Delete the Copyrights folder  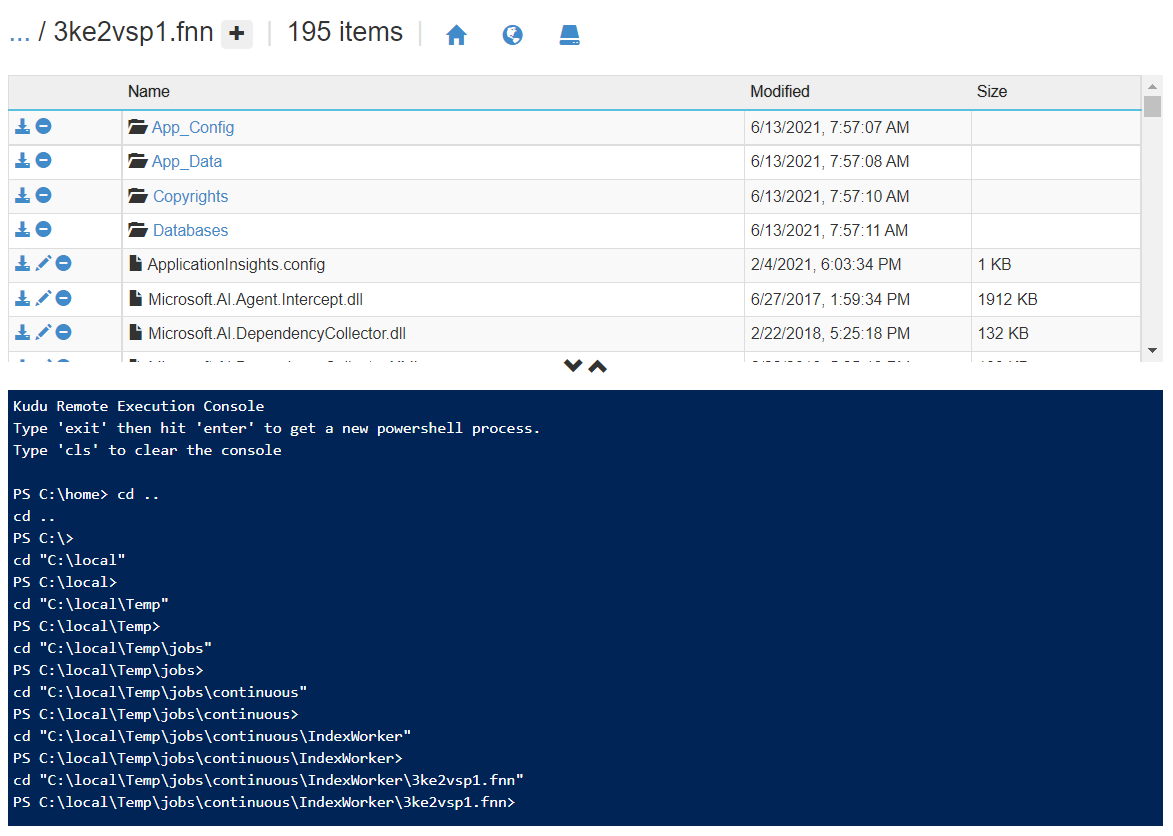pos(42,195)
